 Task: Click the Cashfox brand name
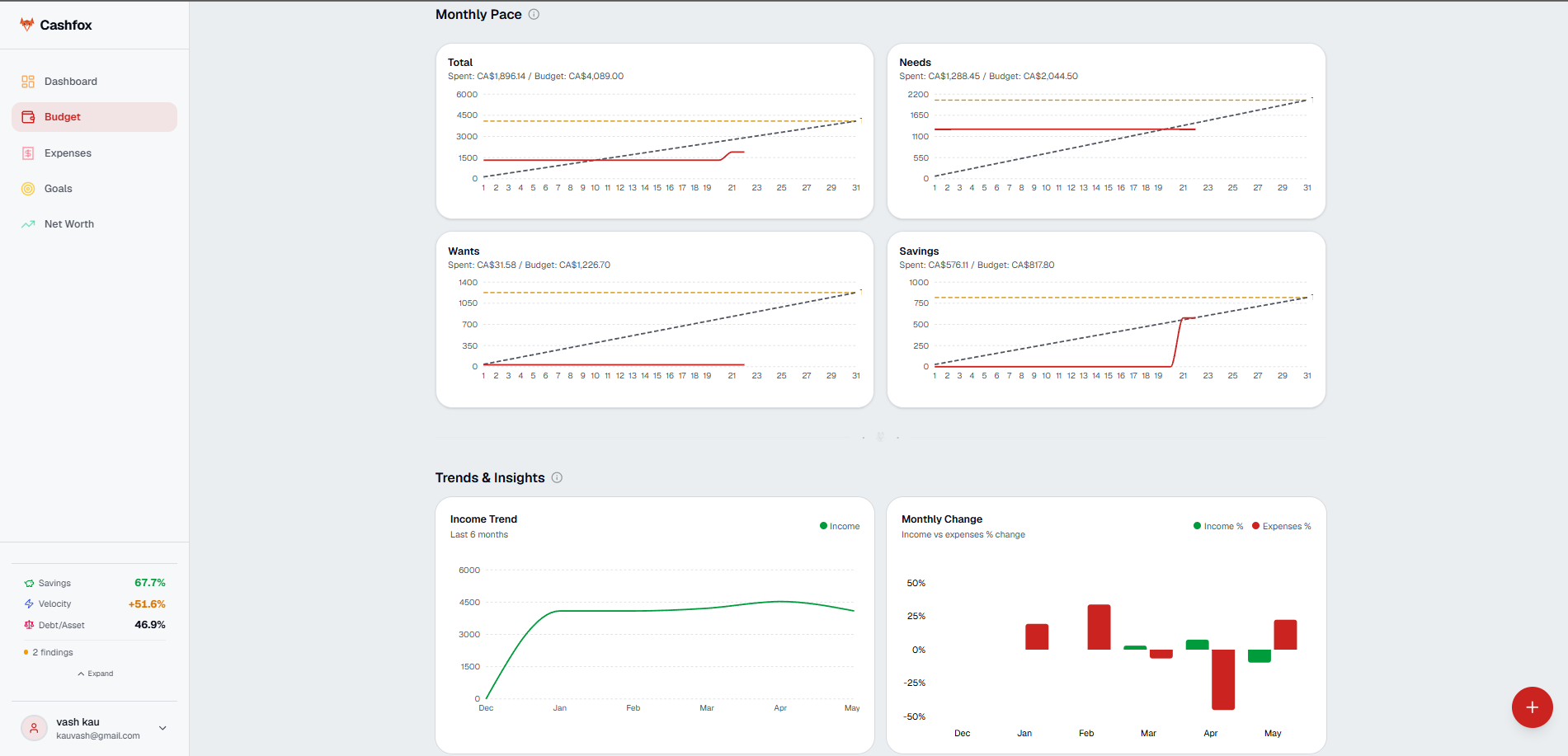(x=66, y=26)
